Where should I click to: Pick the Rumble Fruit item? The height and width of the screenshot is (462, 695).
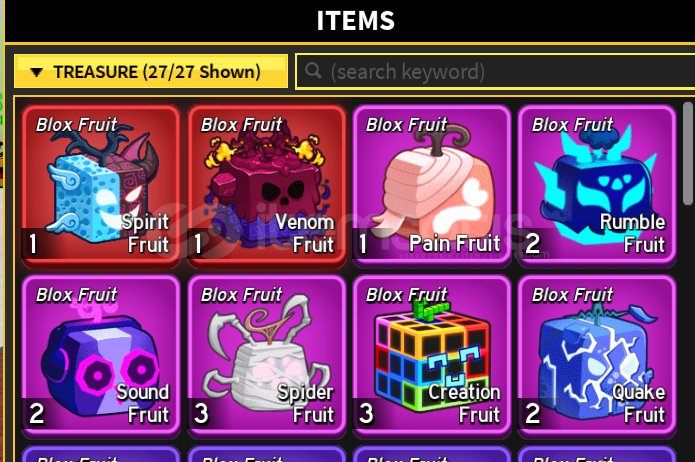pos(597,186)
